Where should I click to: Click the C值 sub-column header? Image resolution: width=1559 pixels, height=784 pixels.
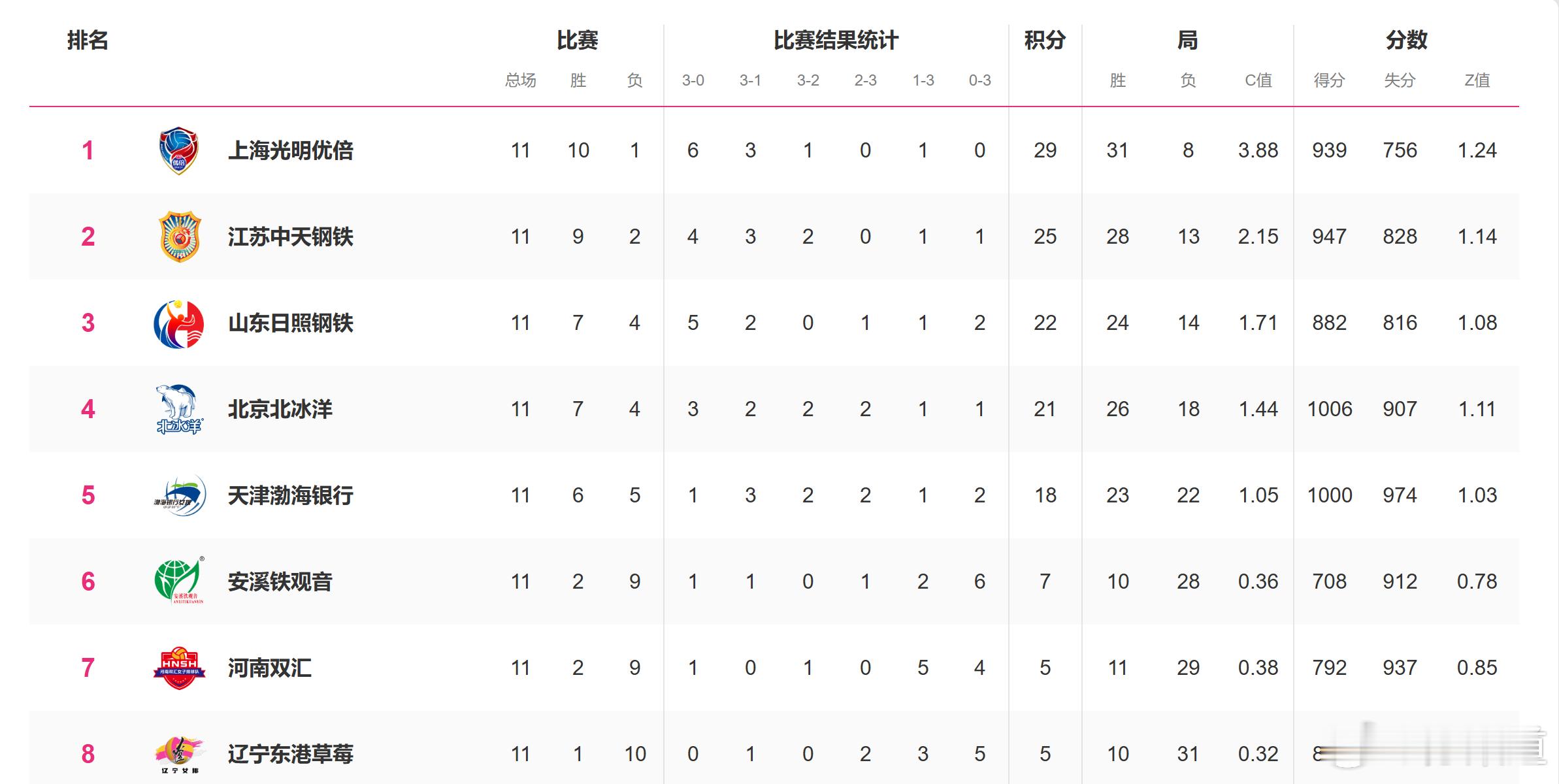pos(1258,80)
